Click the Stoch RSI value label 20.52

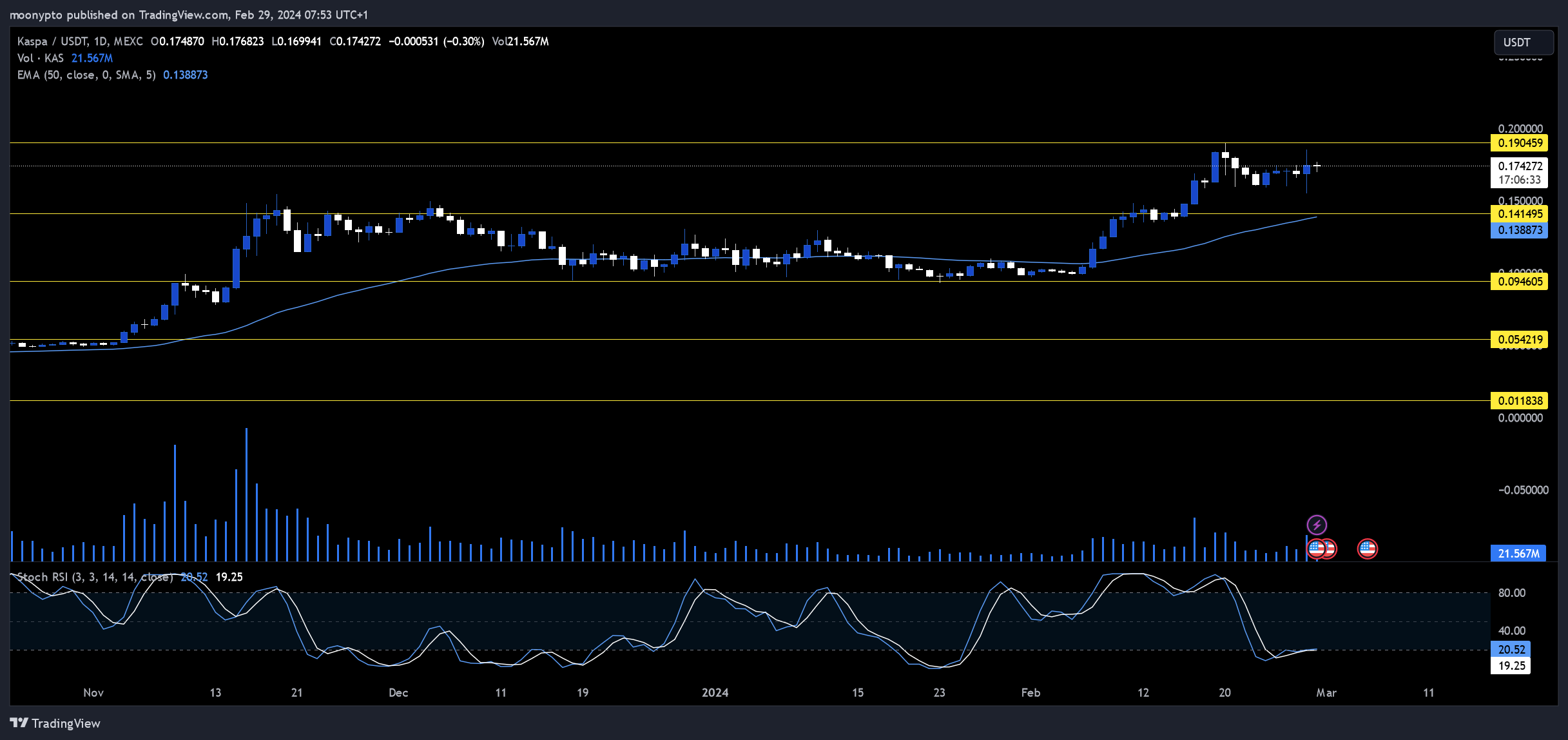point(1511,650)
